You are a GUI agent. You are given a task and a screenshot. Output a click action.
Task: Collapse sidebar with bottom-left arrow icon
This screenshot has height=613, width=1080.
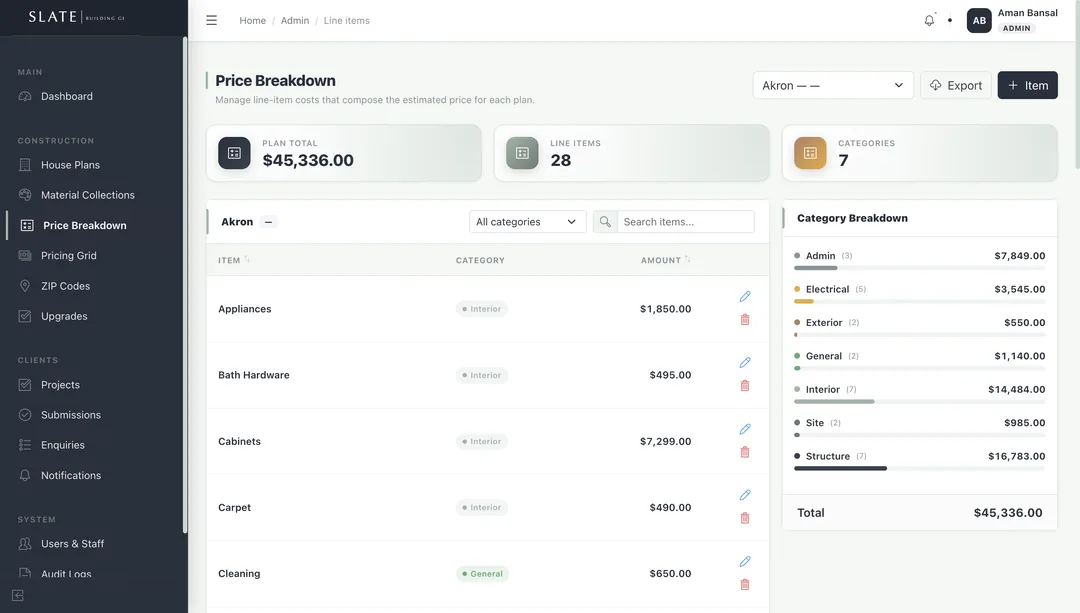[x=18, y=595]
